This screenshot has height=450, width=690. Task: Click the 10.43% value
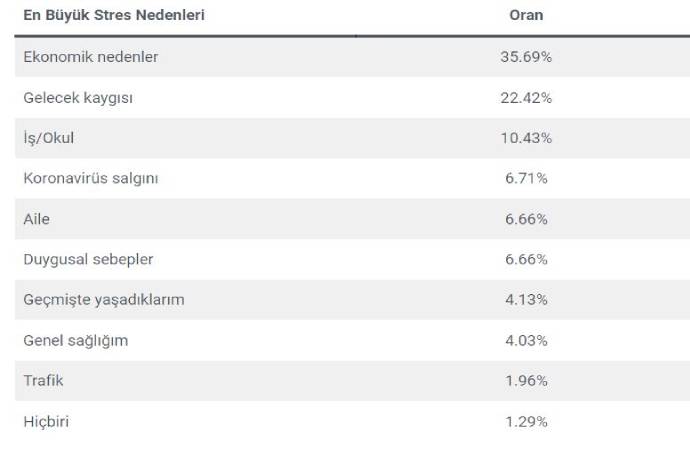tap(526, 138)
